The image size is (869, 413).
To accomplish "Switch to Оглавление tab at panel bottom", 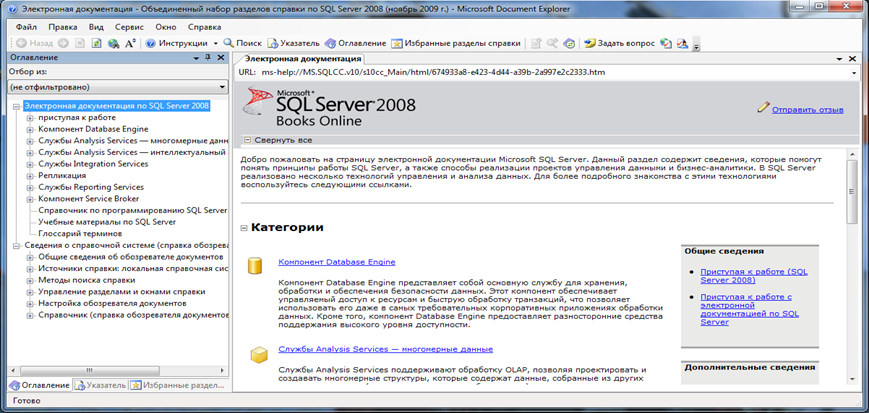I will click(40, 385).
